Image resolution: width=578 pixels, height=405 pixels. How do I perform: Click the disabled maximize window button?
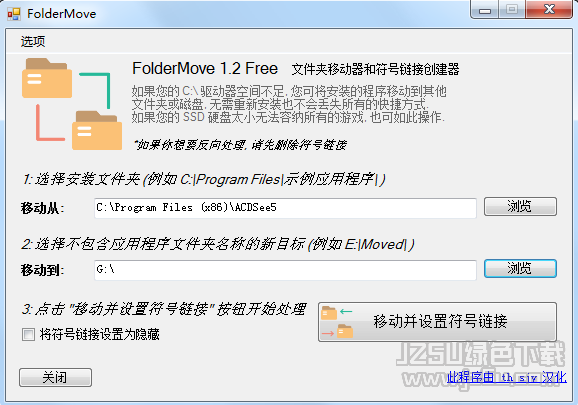[x=512, y=9]
